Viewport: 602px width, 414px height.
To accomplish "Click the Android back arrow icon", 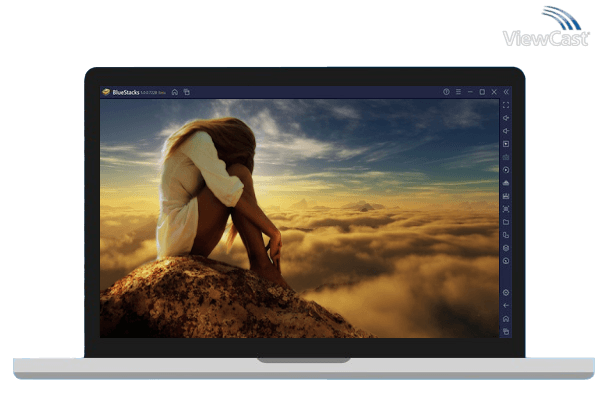I will (506, 306).
